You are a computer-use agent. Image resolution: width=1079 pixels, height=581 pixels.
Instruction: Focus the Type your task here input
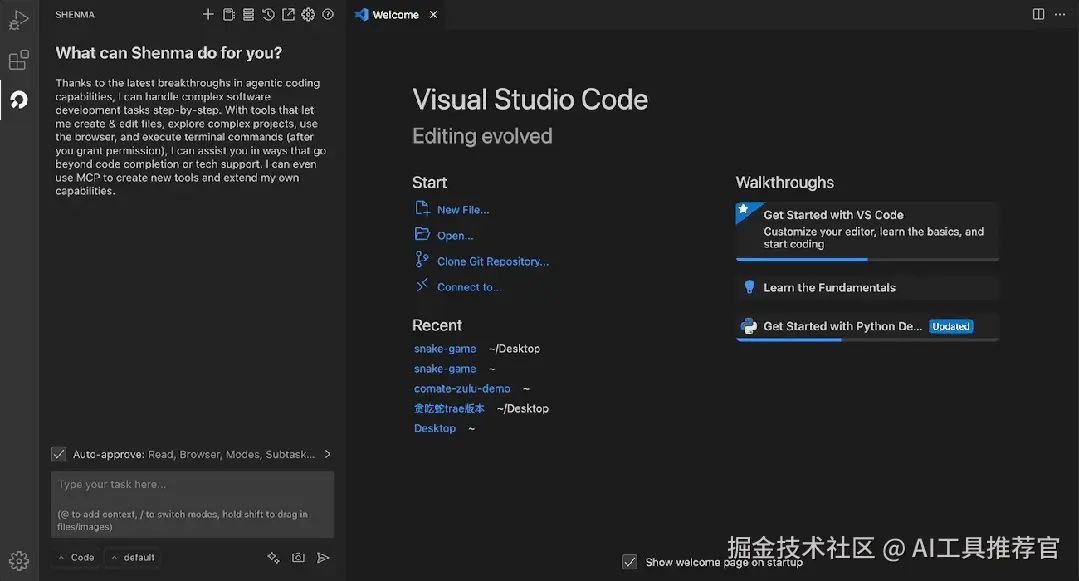point(193,504)
